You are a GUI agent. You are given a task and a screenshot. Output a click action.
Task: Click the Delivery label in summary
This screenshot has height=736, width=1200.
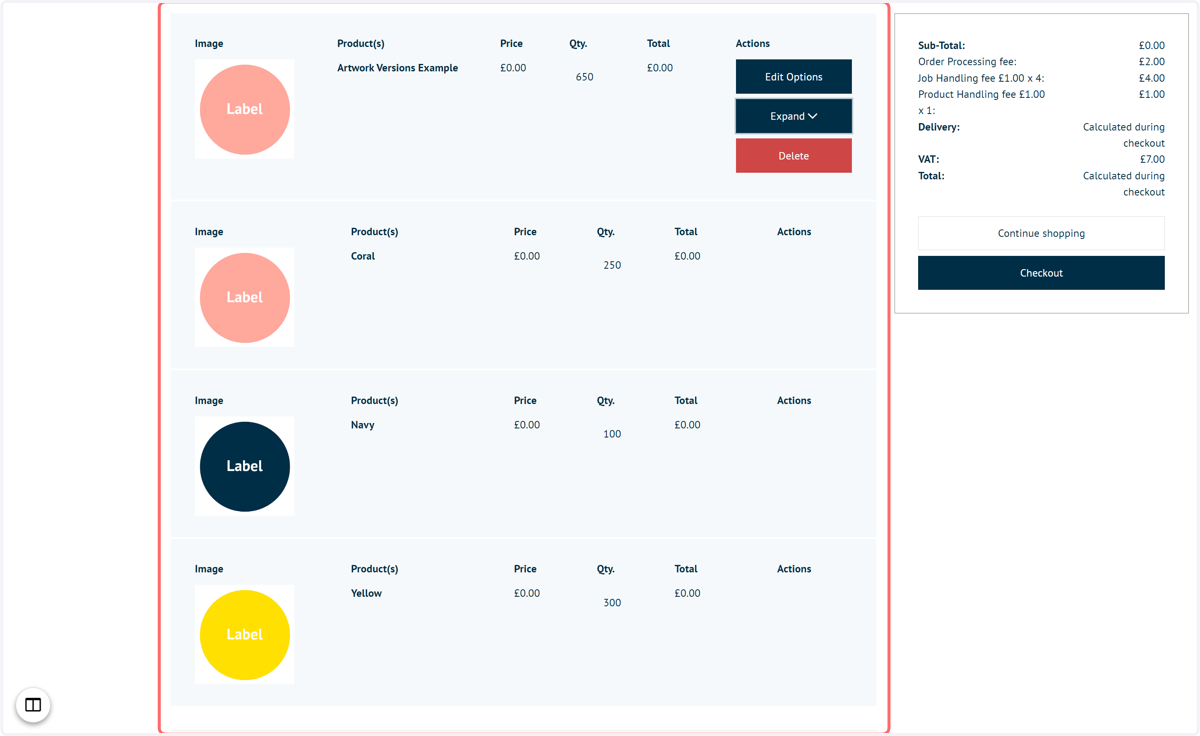[x=939, y=127]
